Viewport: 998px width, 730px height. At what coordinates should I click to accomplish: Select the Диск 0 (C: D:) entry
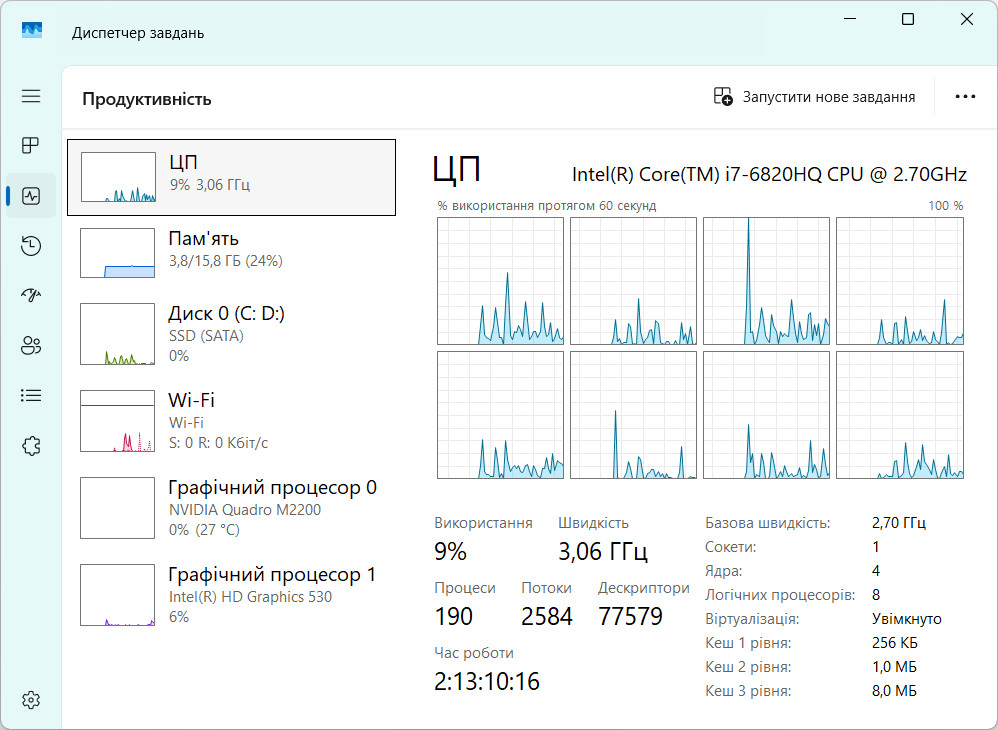(232, 334)
